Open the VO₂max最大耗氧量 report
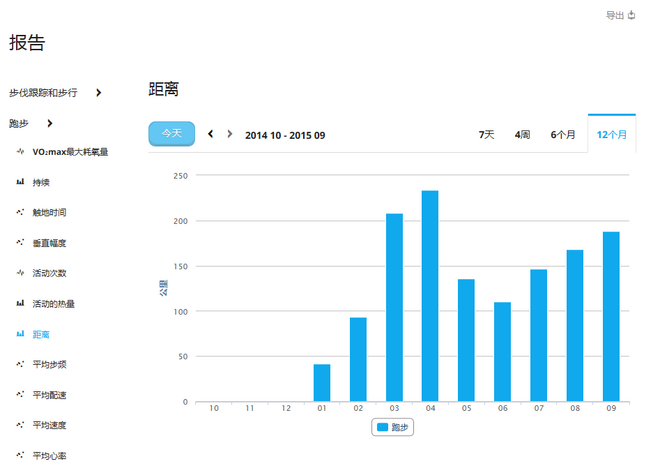 click(70, 152)
